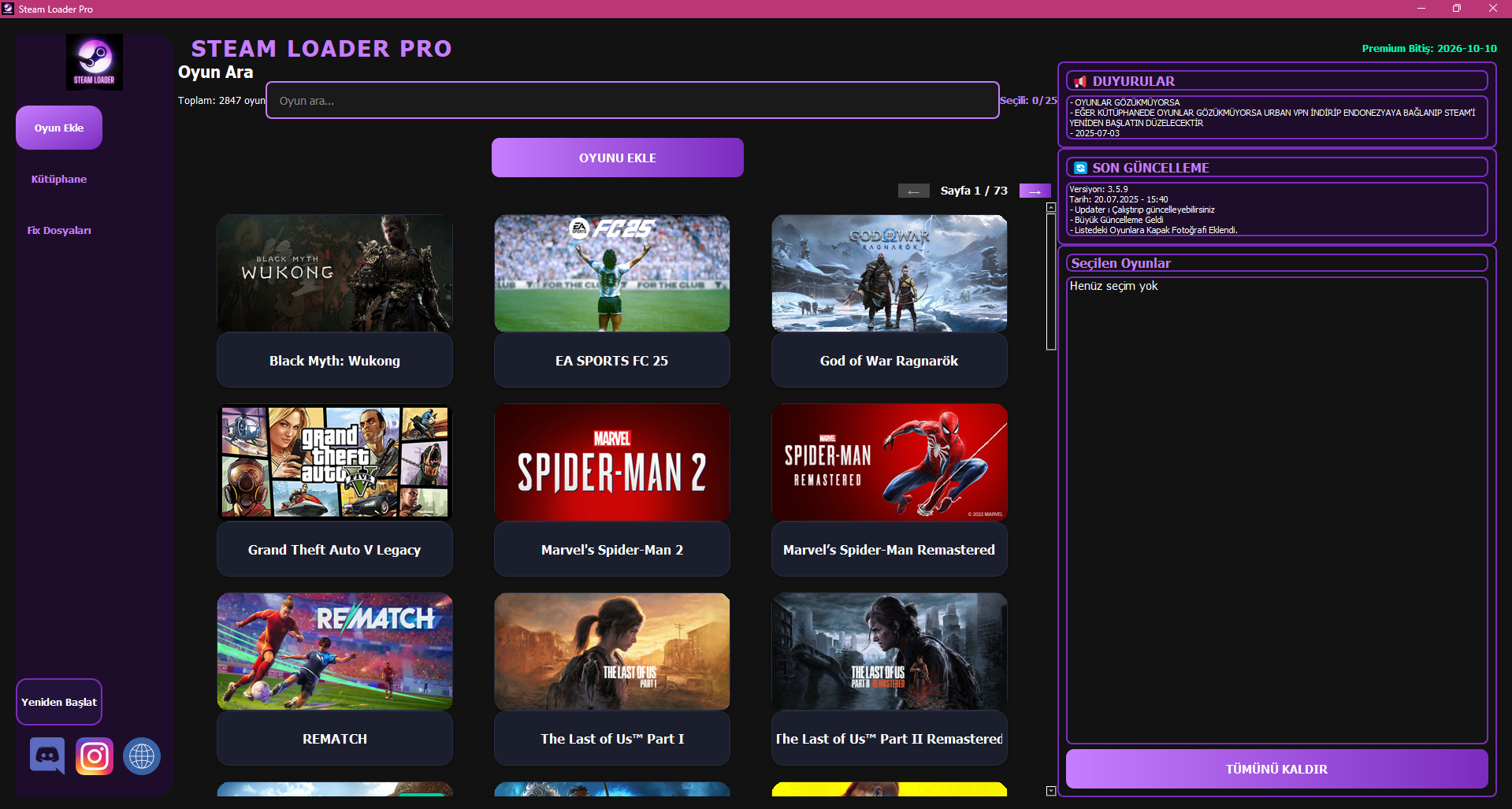The height and width of the screenshot is (809, 1512).
Task: Select The Last of Us Part I cover
Action: point(612,651)
